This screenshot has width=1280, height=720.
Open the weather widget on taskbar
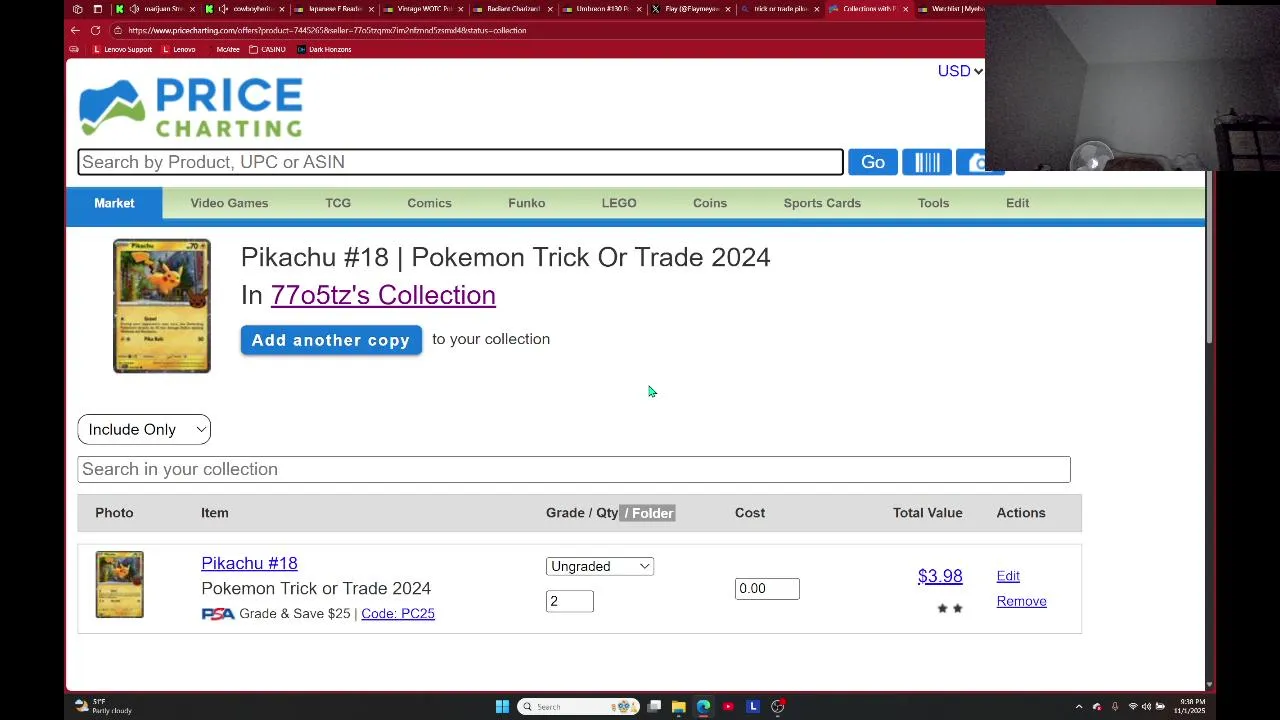[103, 706]
